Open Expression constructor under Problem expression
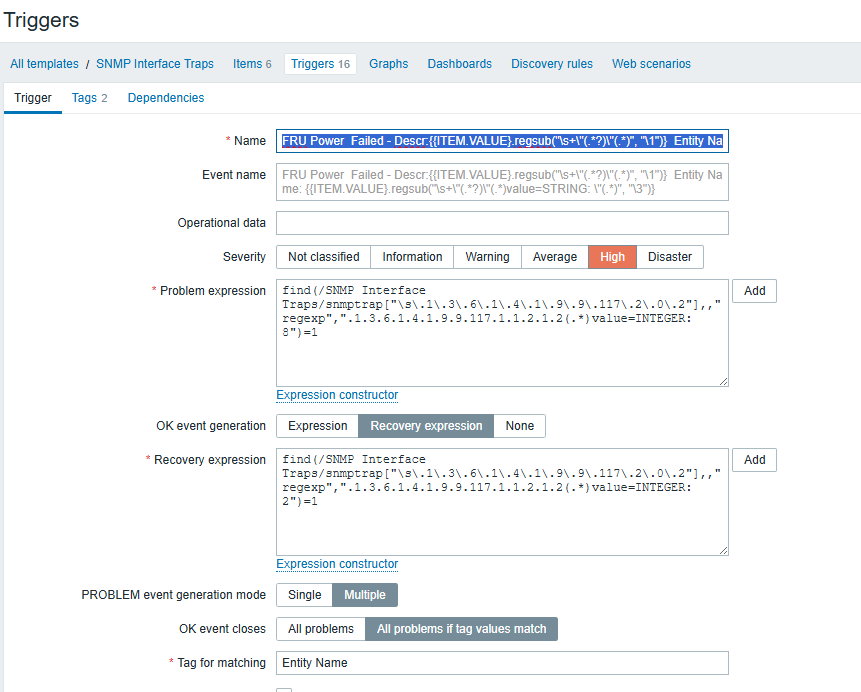 [x=337, y=395]
